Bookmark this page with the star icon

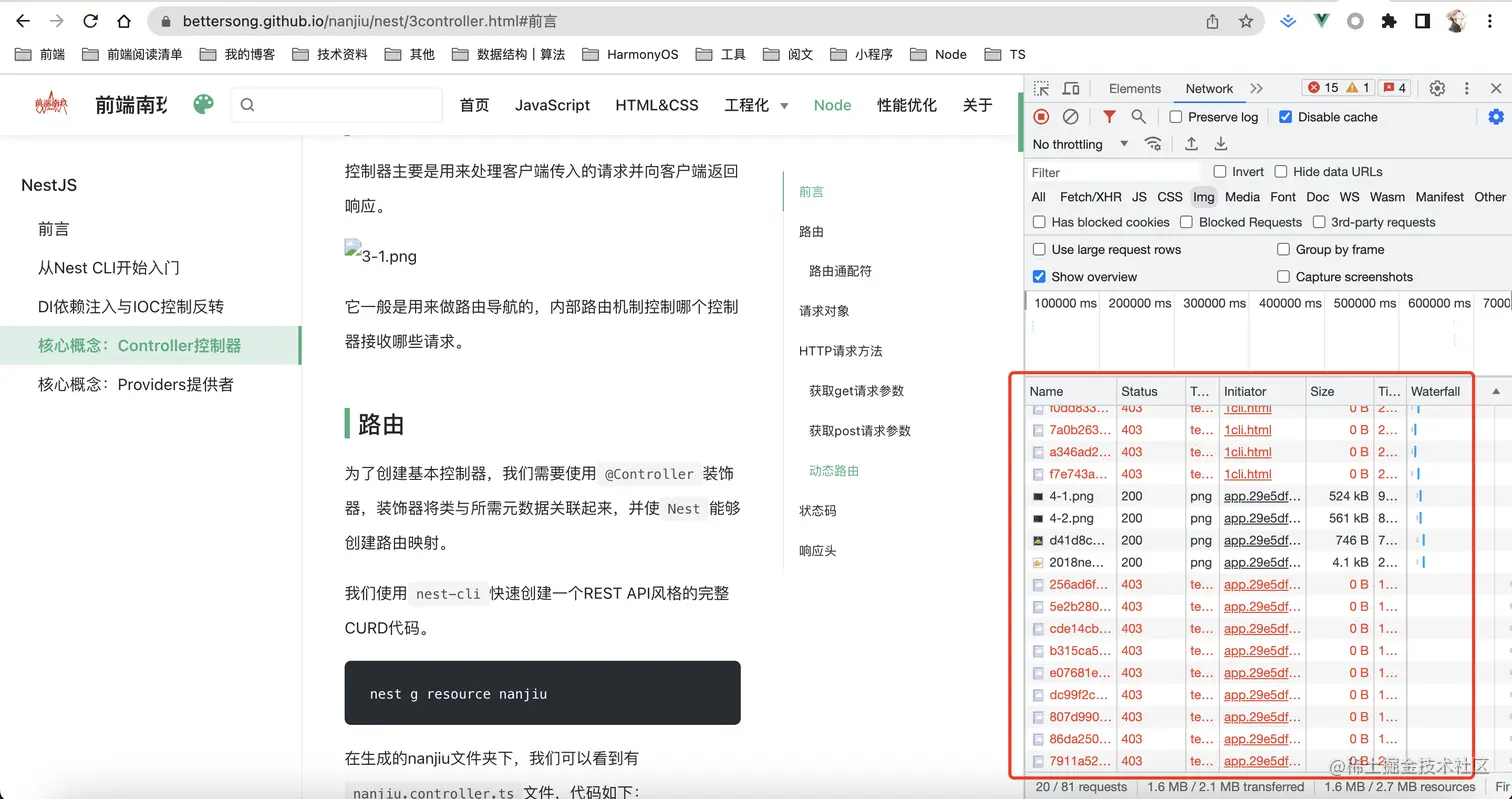pyautogui.click(x=1245, y=20)
